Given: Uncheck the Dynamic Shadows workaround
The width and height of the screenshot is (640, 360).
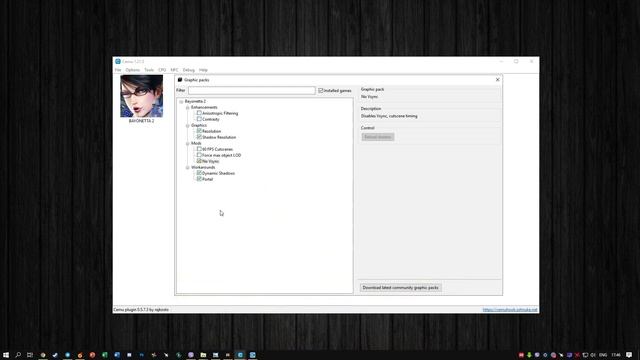Looking at the screenshot, I should point(199,173).
